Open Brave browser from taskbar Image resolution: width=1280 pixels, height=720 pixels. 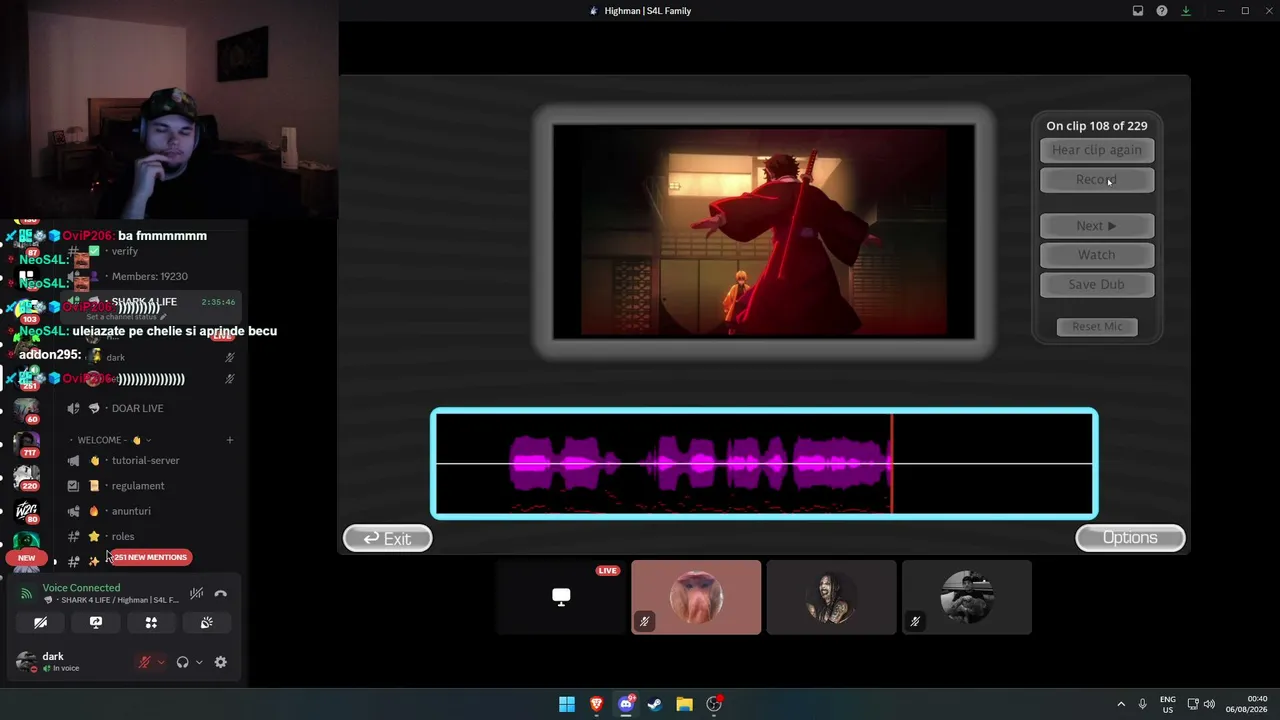pyautogui.click(x=596, y=704)
